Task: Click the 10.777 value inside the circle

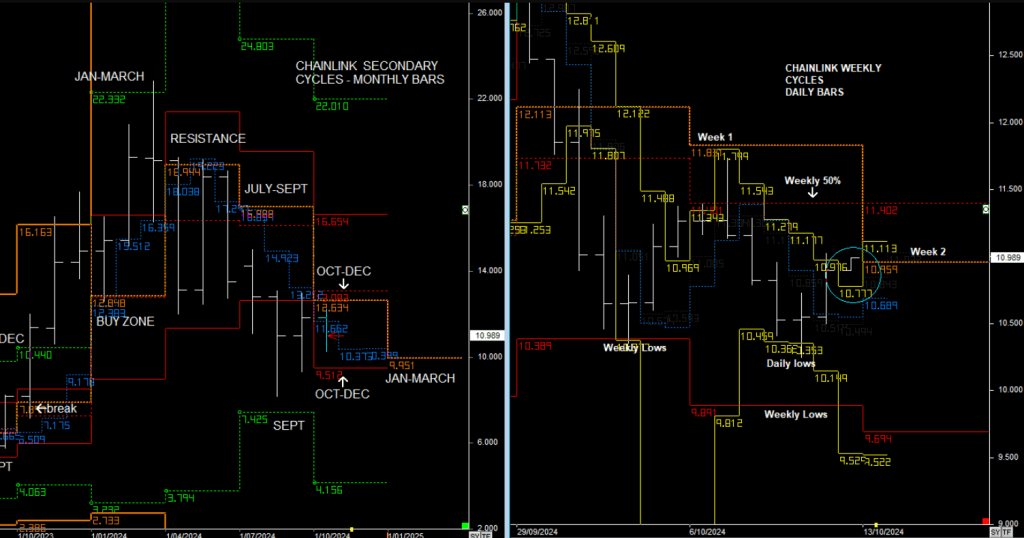Action: (855, 294)
